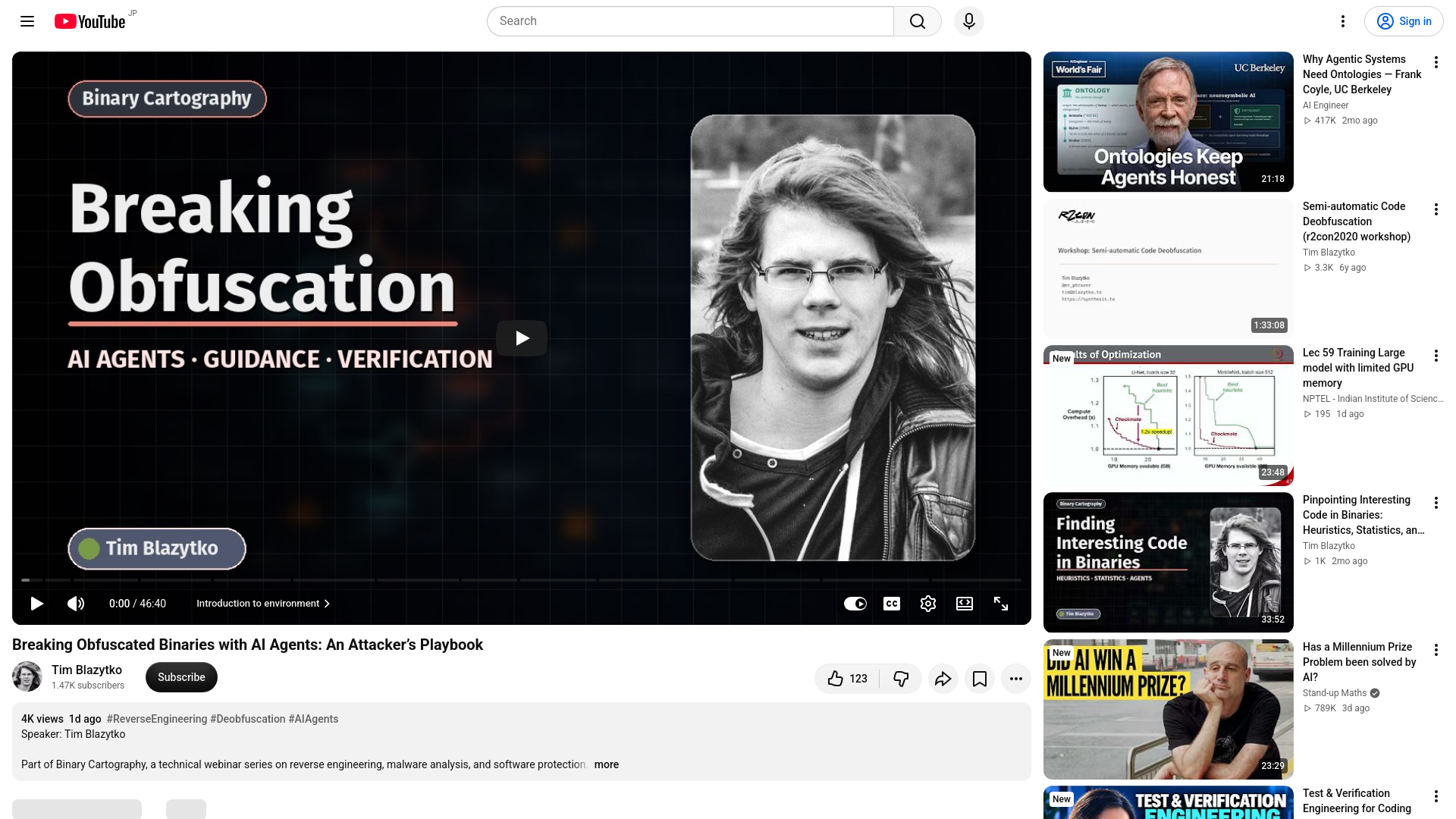Screen dimensions: 1456x819
Task: Open the #AIAgents hashtag
Action: [x=313, y=719]
